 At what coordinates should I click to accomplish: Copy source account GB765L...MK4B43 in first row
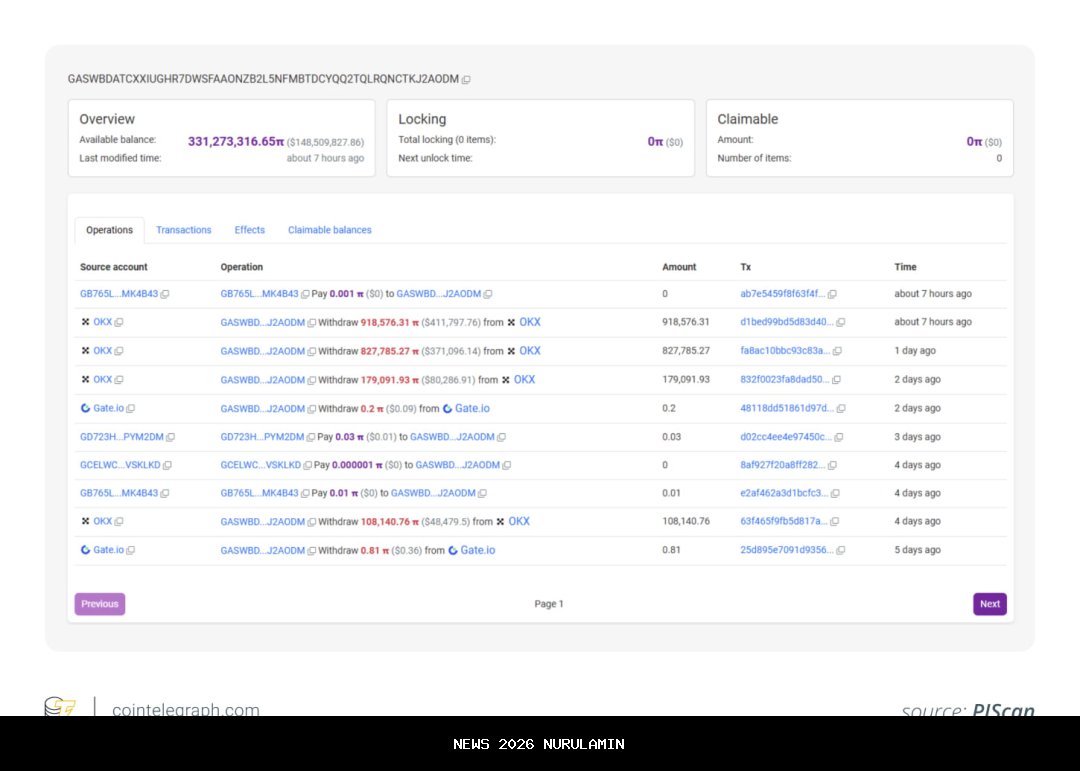point(165,294)
